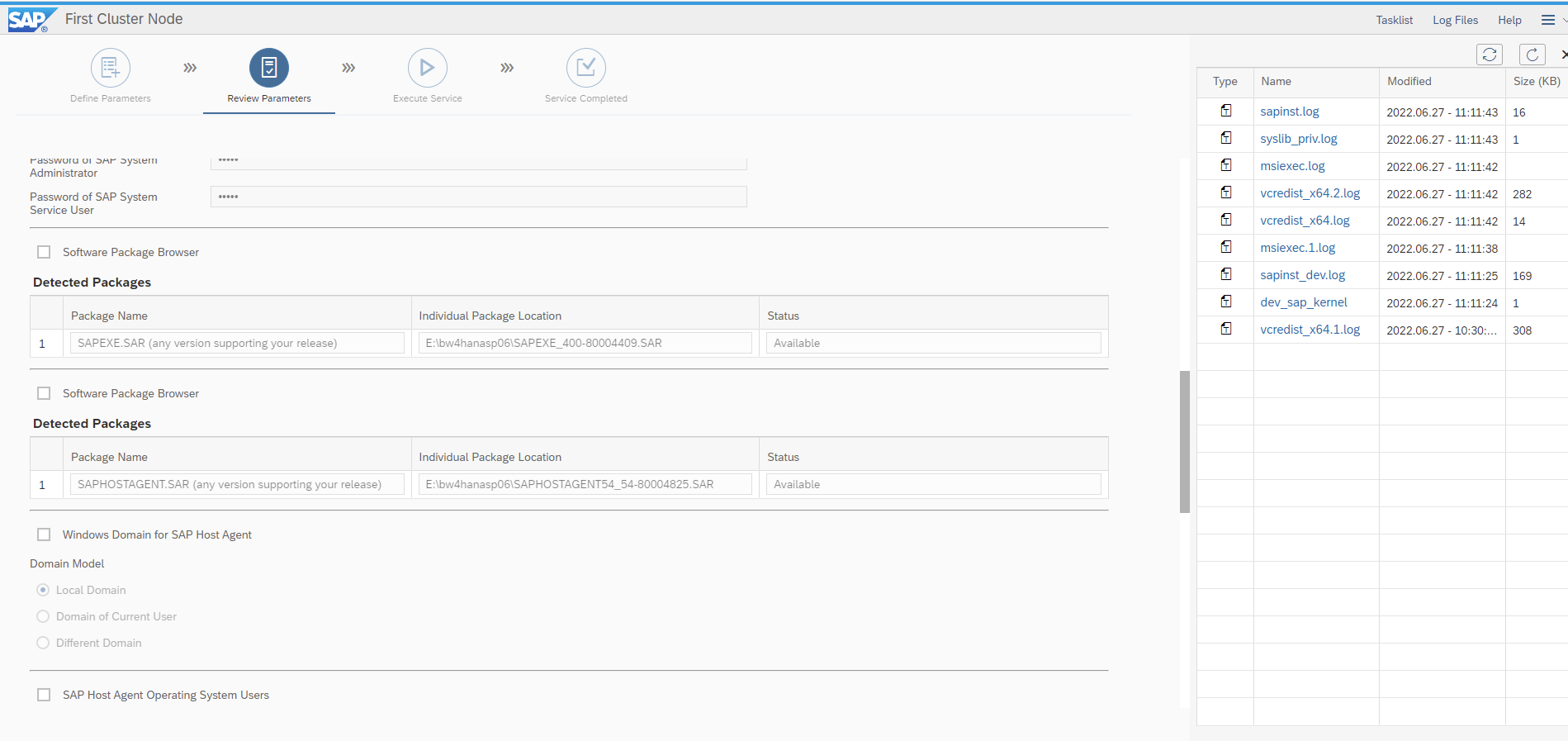Screen dimensions: 1568x741
Task: Select the Local Domain radio button
Action: (43, 590)
